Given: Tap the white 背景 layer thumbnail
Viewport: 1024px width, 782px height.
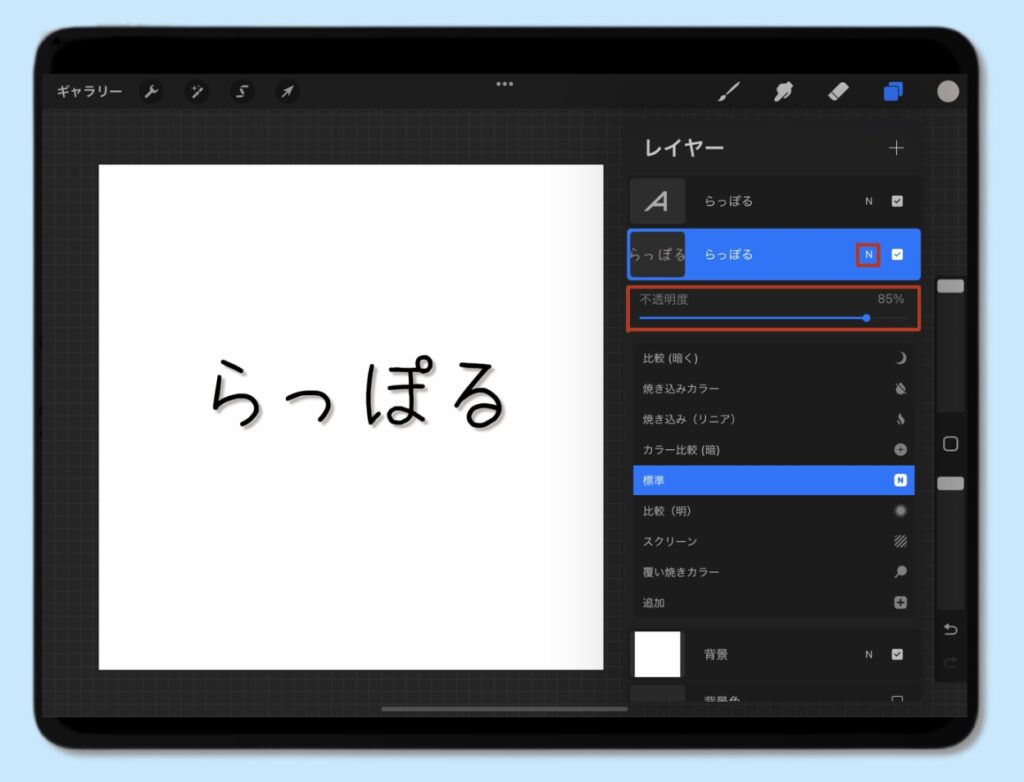Looking at the screenshot, I should click(658, 654).
